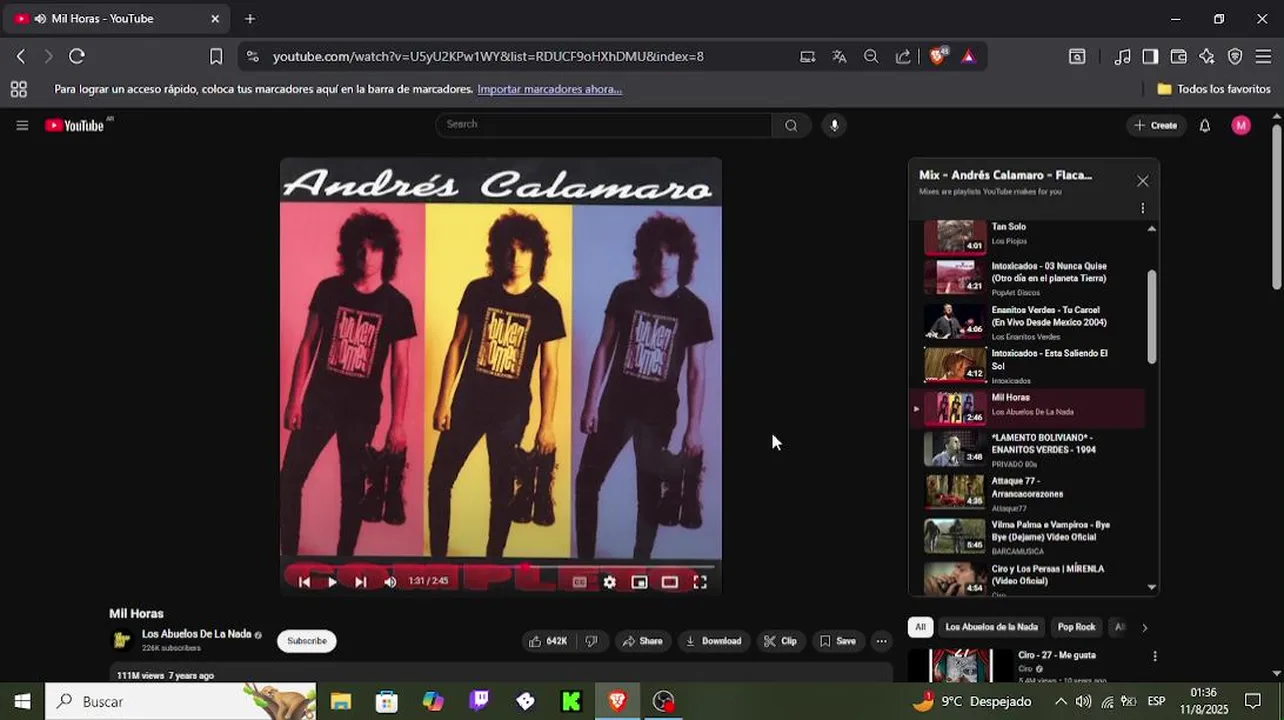The height and width of the screenshot is (720, 1284).
Task: Open Todos los favoritos folder
Action: pyautogui.click(x=1213, y=89)
